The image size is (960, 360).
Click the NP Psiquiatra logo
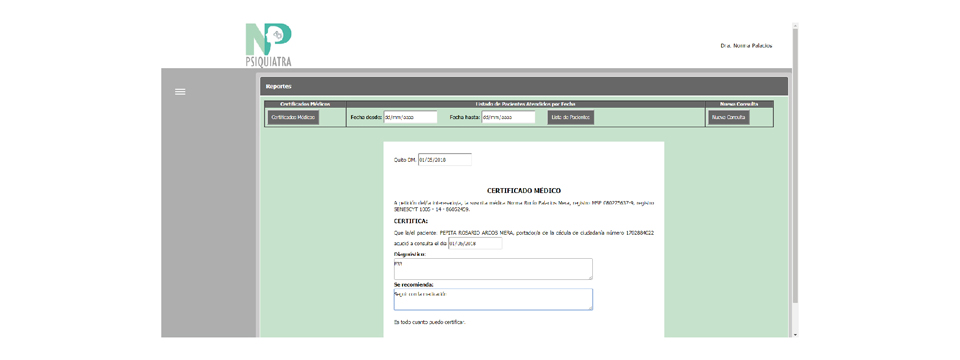tap(268, 45)
